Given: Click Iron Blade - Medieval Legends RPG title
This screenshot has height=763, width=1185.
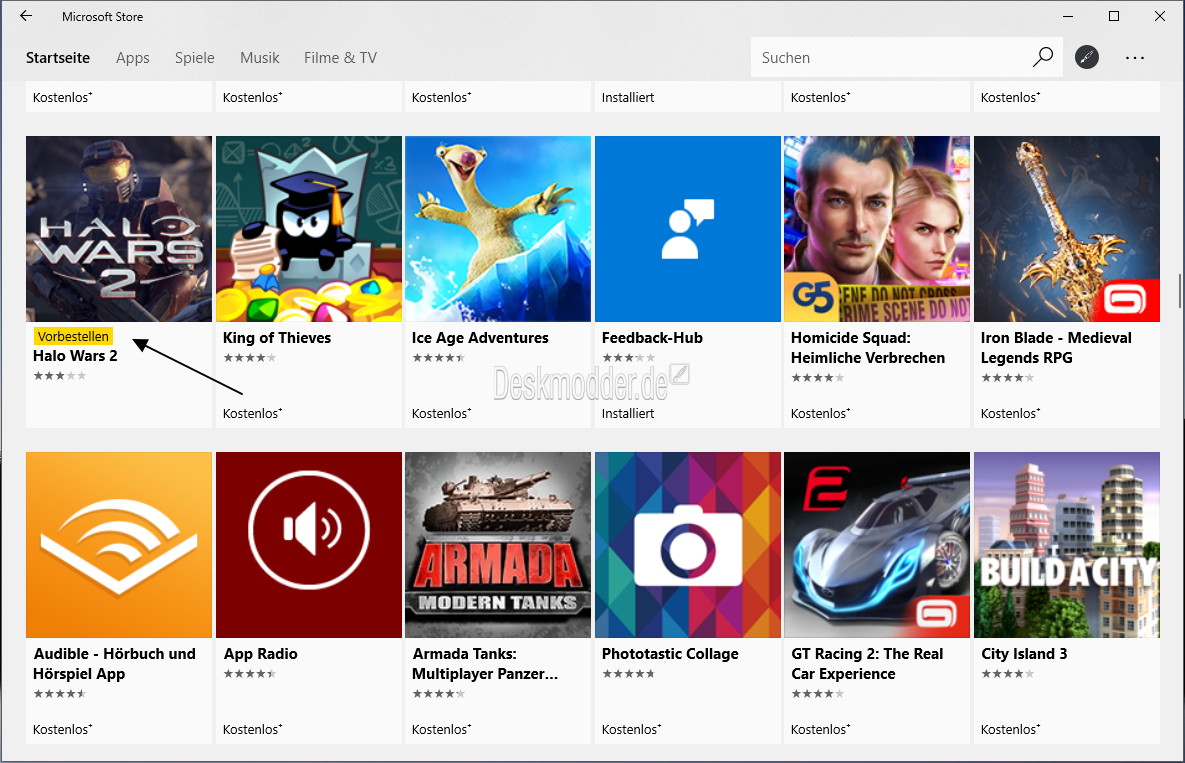Looking at the screenshot, I should pos(1056,348).
